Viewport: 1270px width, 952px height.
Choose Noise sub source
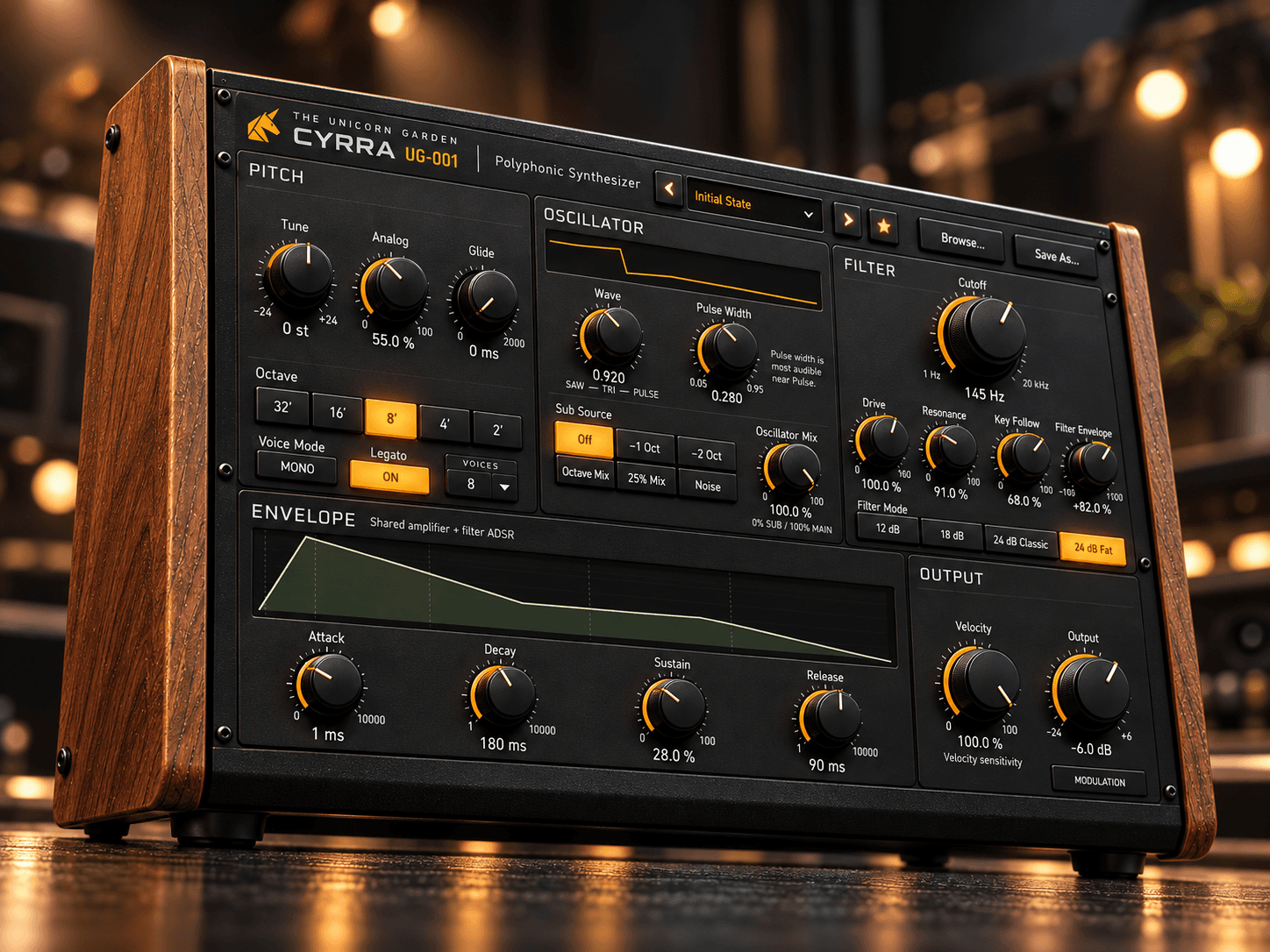pos(708,487)
